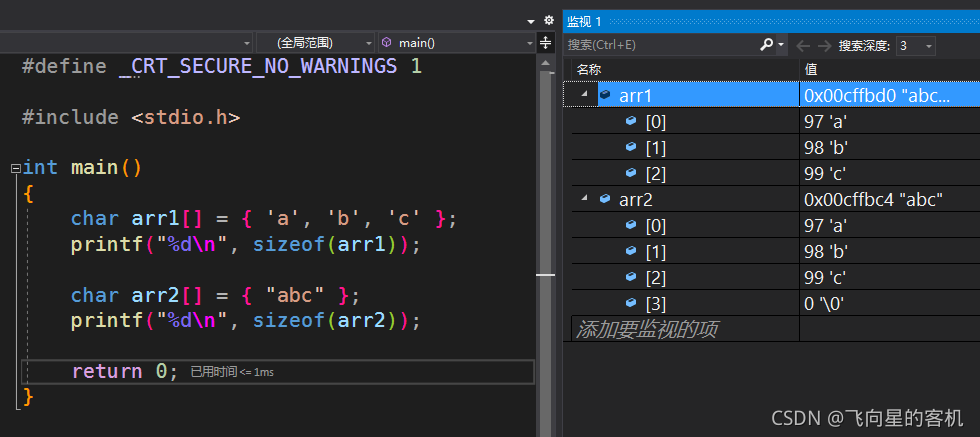Image resolution: width=980 pixels, height=437 pixels.
Task: Click the _CRT_SECURE_NO_WARNINGS macro name
Action: click(x=258, y=66)
